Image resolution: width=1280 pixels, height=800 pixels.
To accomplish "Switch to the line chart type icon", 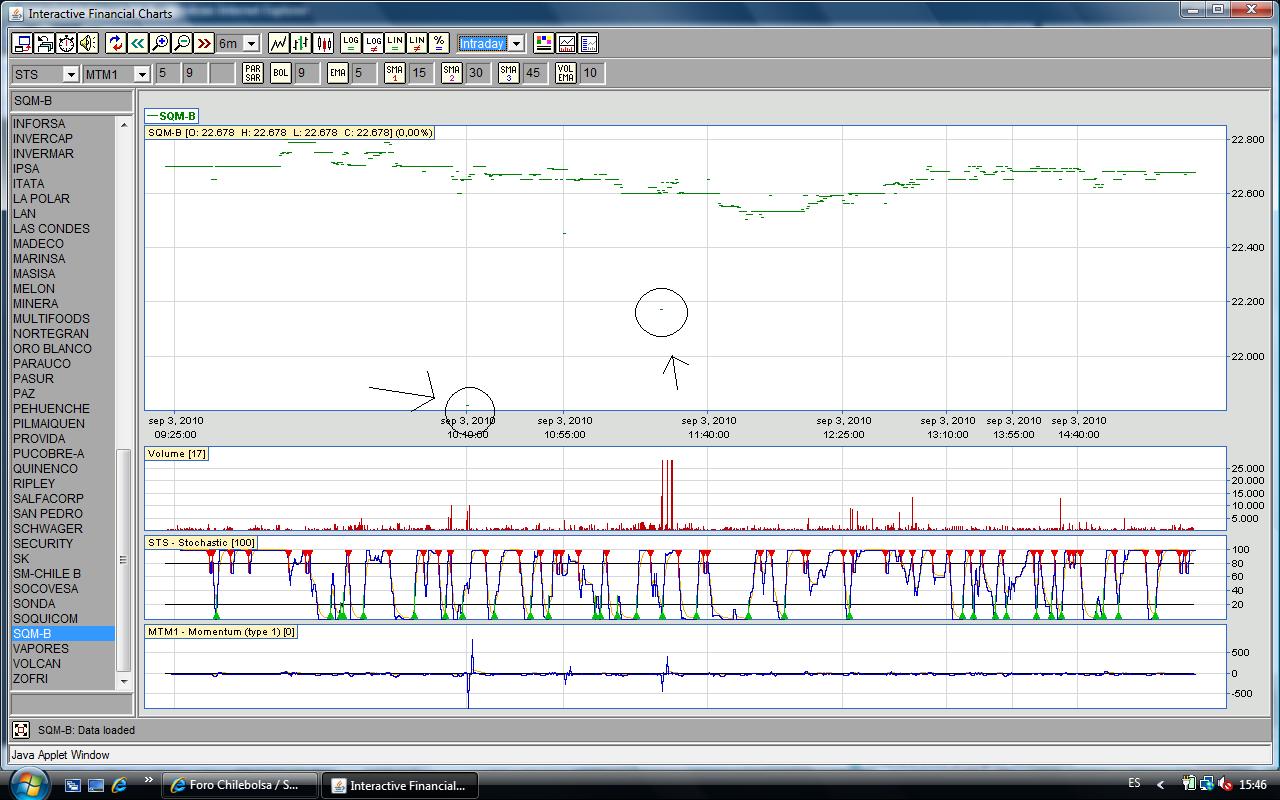I will tap(279, 43).
